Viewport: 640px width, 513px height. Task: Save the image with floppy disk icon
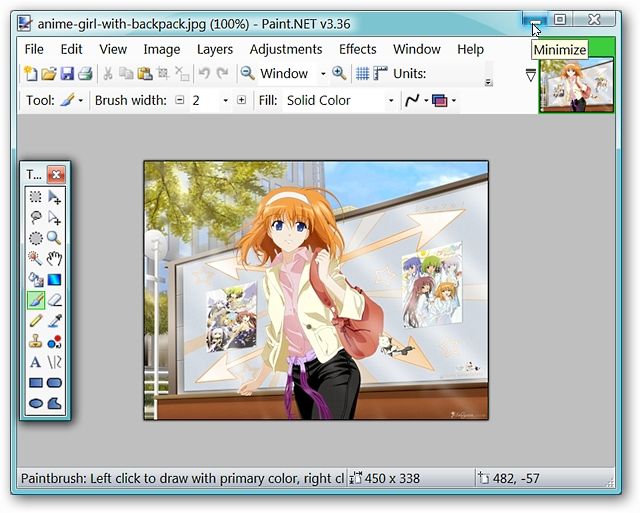coord(67,74)
